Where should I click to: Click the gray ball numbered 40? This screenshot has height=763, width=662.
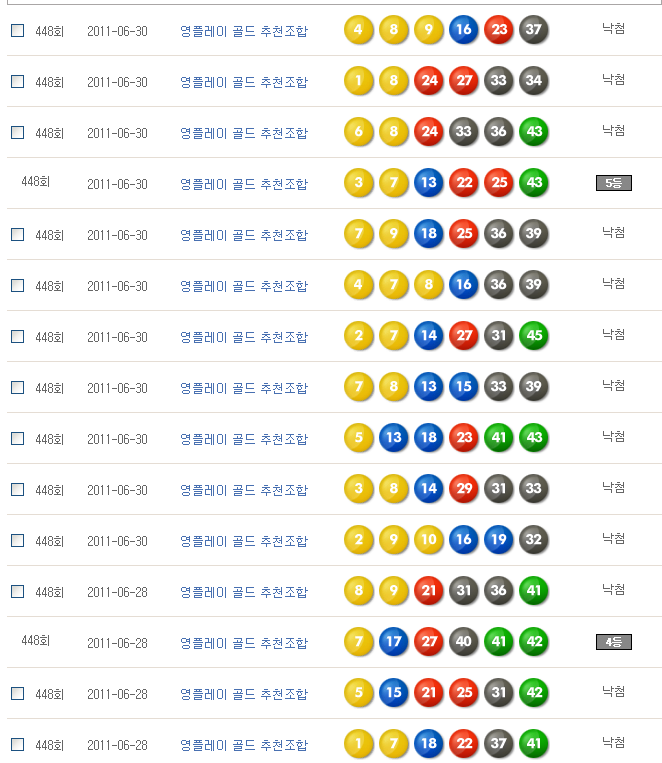pos(464,642)
